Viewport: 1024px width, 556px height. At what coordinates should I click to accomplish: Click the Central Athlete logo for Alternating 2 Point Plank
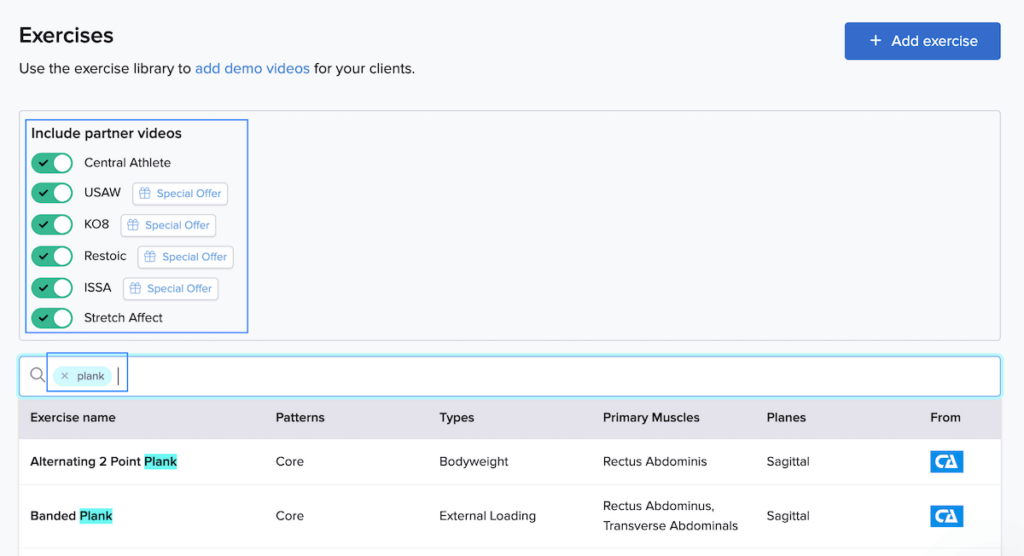[x=946, y=462]
